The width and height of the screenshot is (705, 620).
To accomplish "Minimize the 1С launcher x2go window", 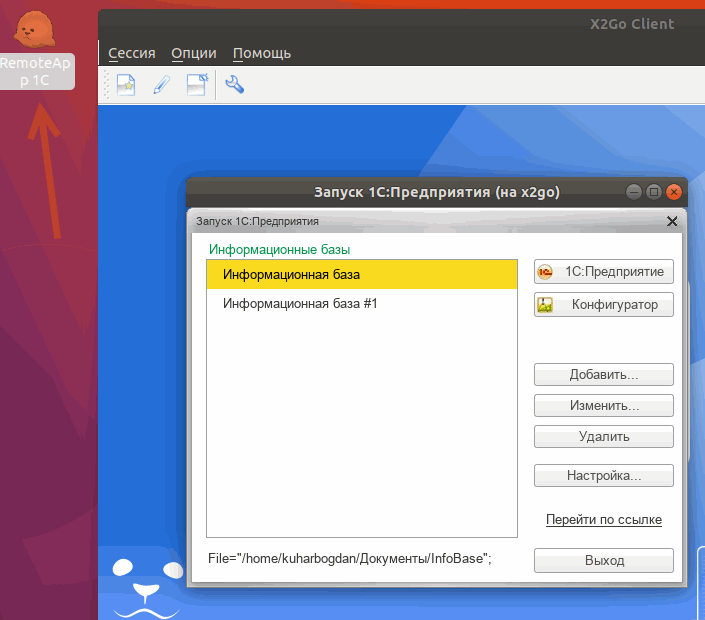I will [634, 192].
